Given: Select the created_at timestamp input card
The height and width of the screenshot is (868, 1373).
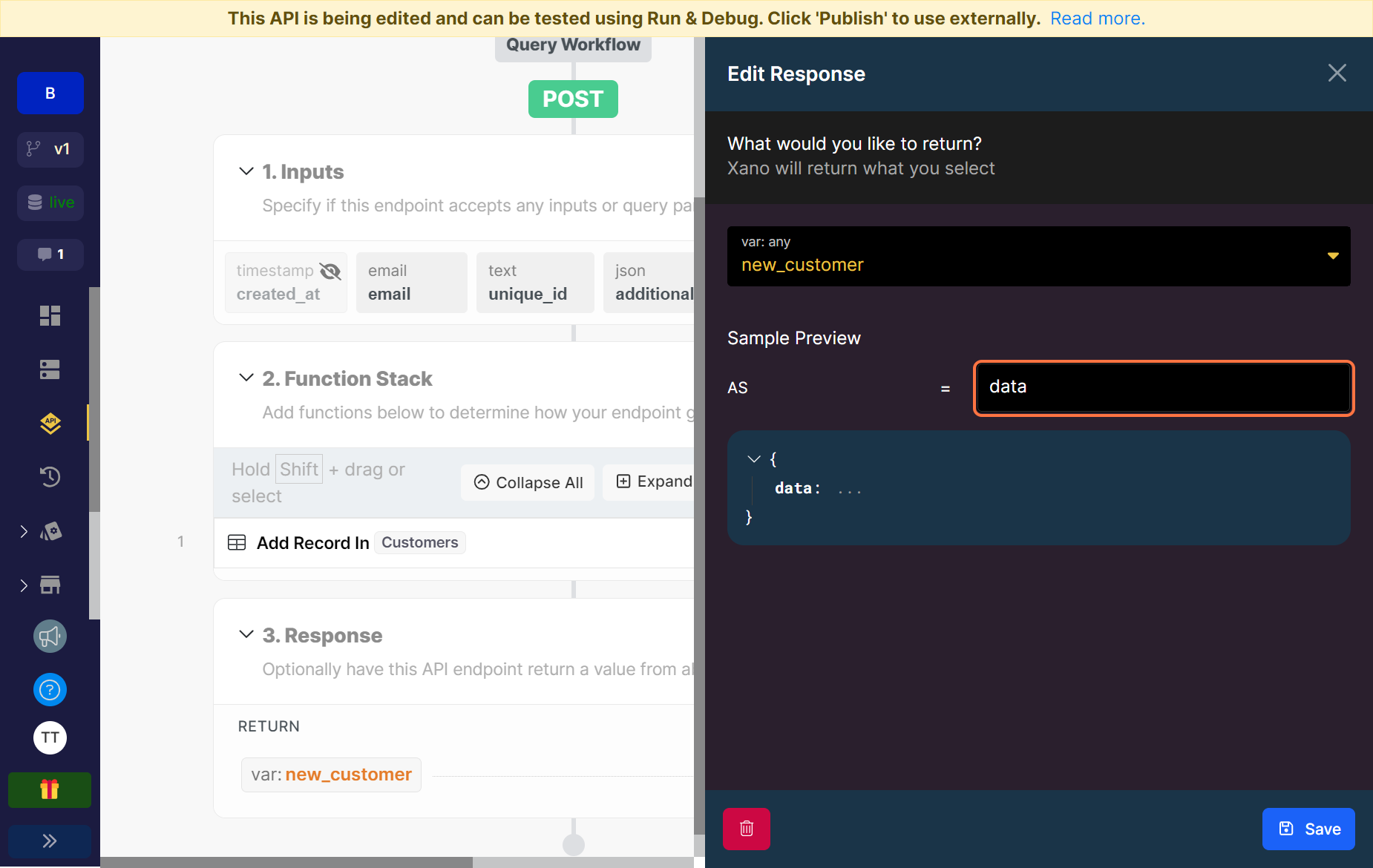Looking at the screenshot, I should [286, 283].
